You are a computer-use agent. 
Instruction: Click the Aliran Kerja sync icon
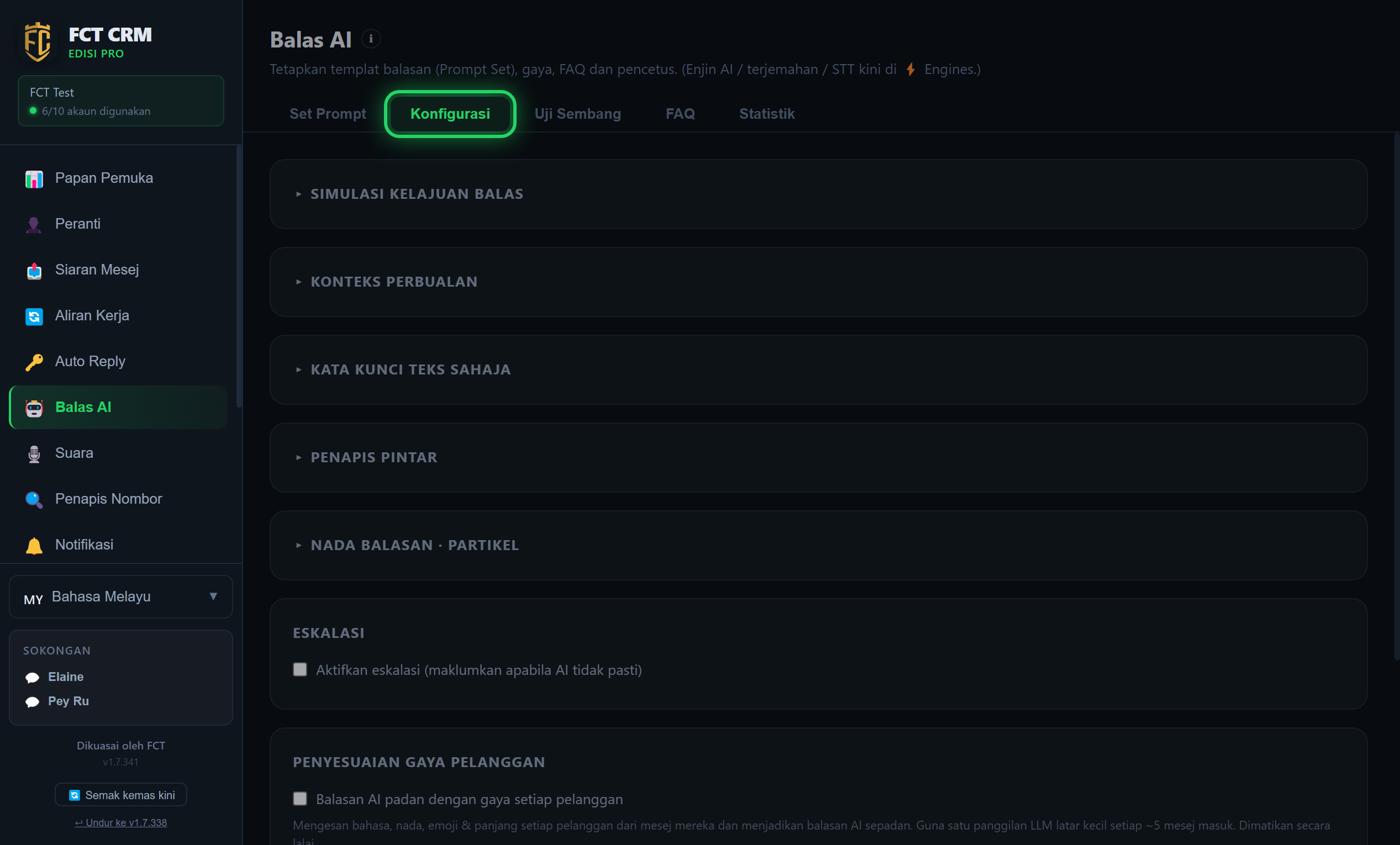pyautogui.click(x=34, y=316)
